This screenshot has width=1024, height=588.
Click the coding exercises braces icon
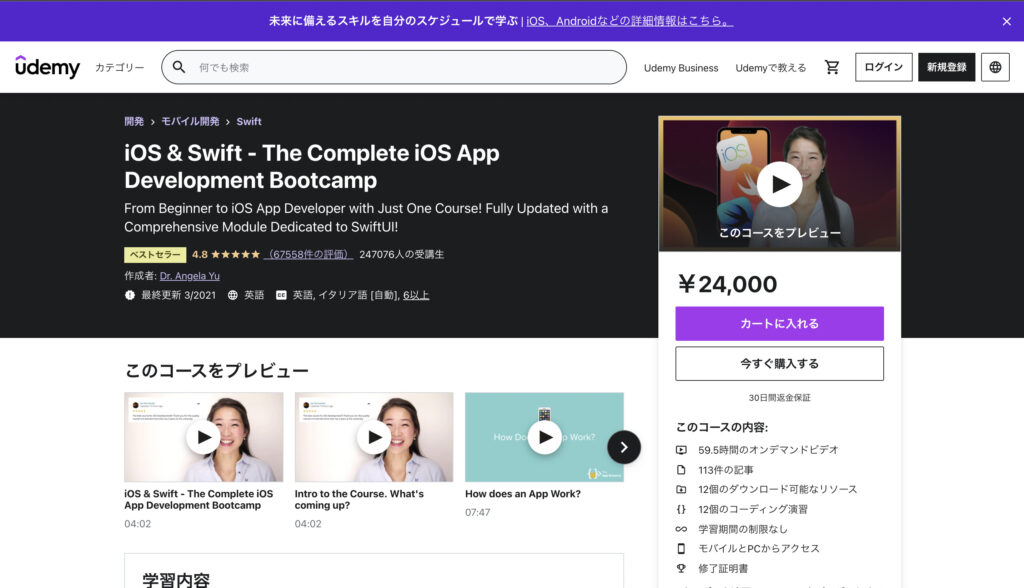click(681, 509)
